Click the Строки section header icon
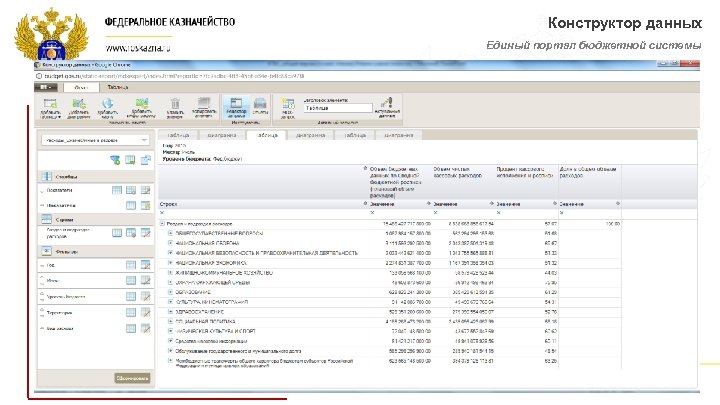The height and width of the screenshot is (405, 720). point(46,219)
